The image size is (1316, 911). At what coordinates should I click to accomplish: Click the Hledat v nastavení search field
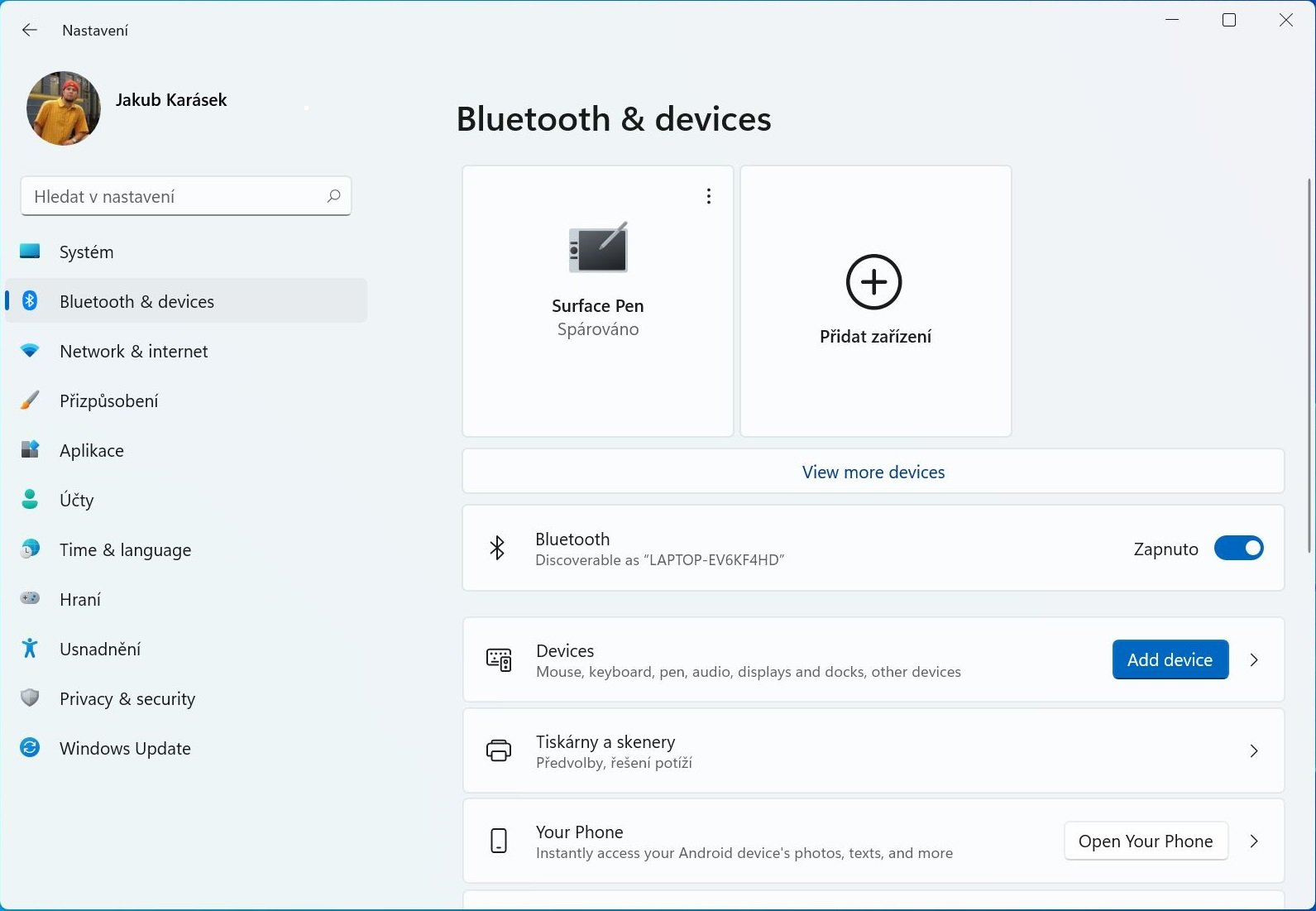186,196
